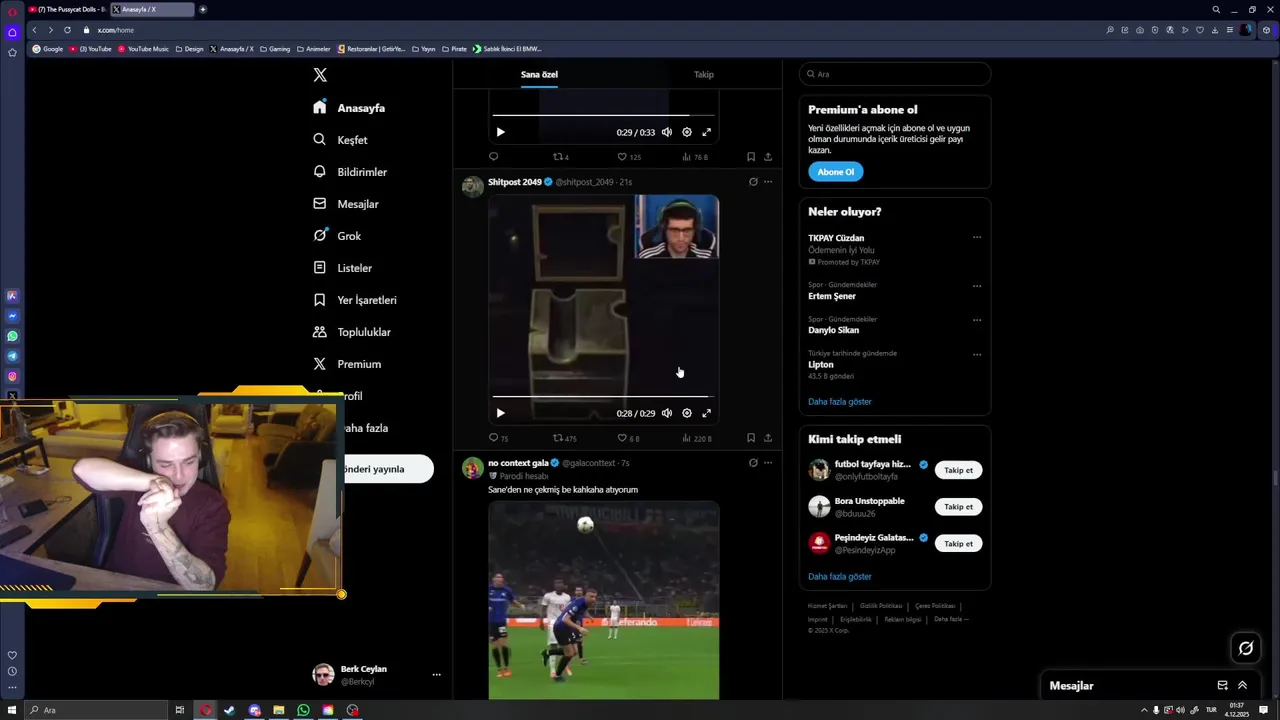Enter fullscreen on Shitpost 2049 video
This screenshot has height=720, width=1280.
(707, 413)
